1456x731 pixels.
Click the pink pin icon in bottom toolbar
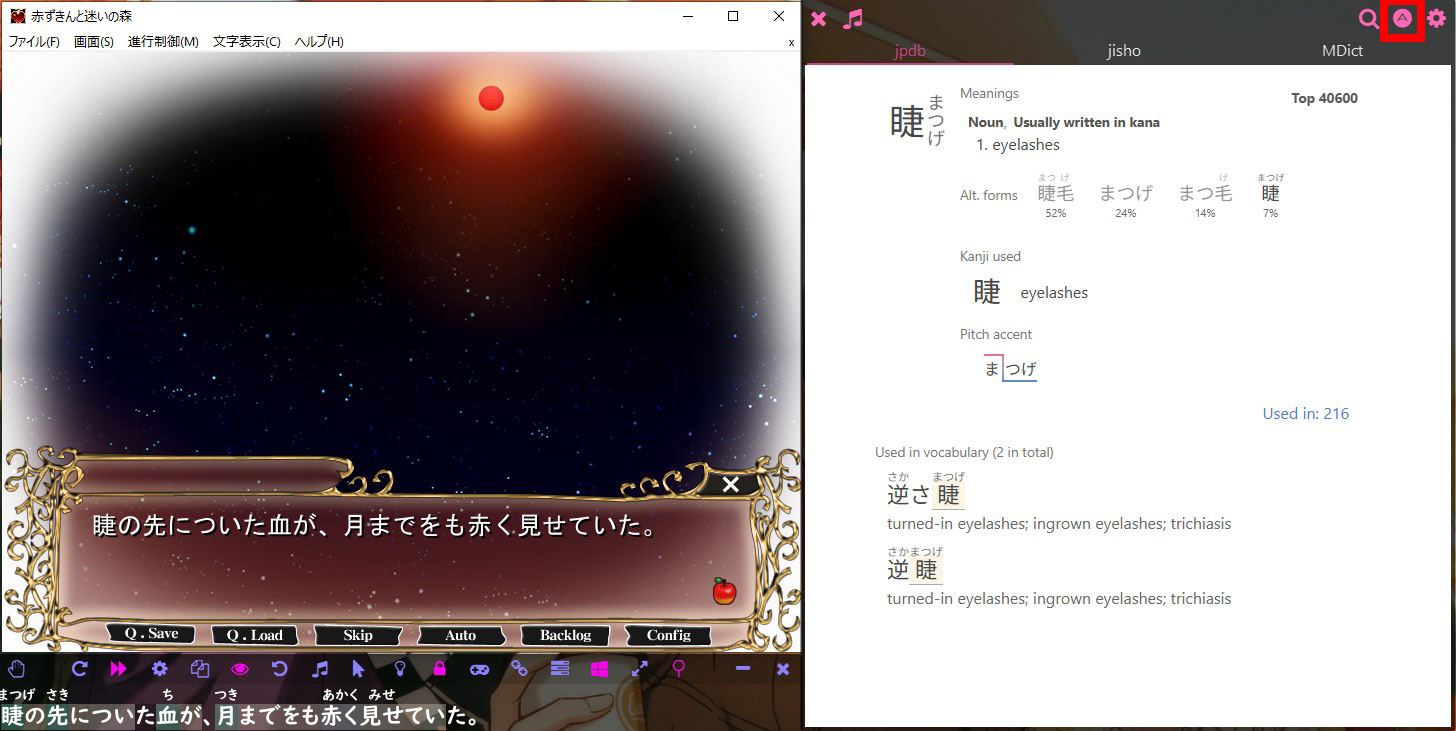tap(679, 669)
